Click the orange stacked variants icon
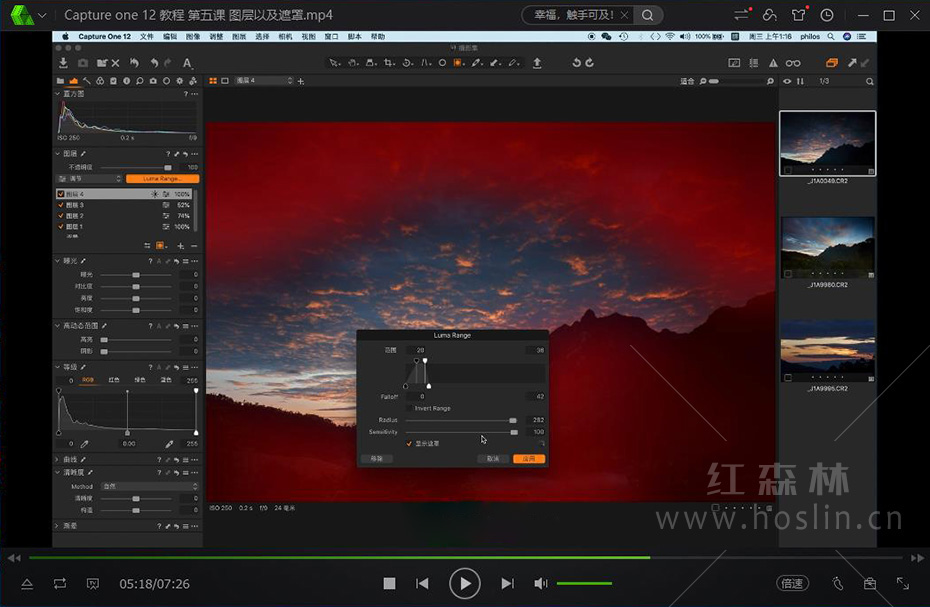The image size is (930, 607). [x=832, y=63]
